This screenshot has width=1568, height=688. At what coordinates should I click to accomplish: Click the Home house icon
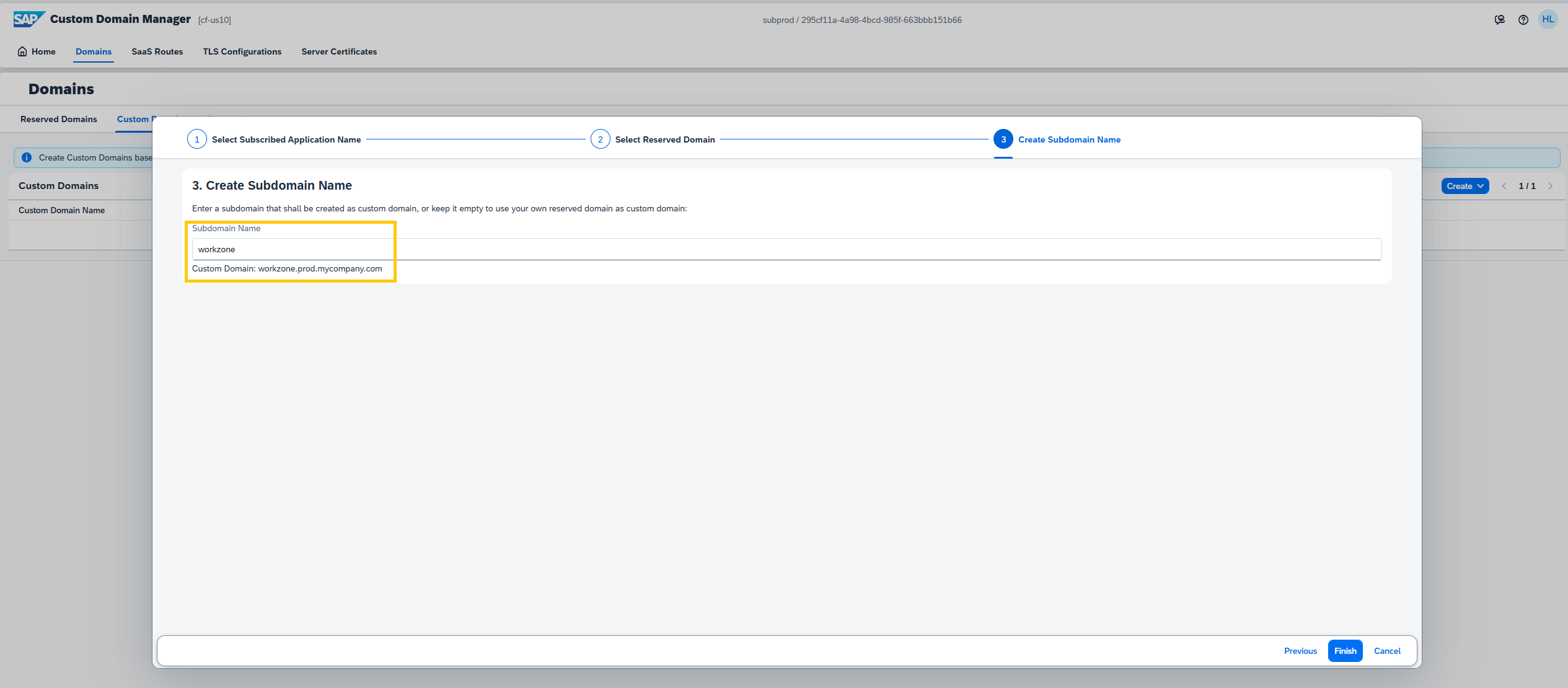point(22,51)
